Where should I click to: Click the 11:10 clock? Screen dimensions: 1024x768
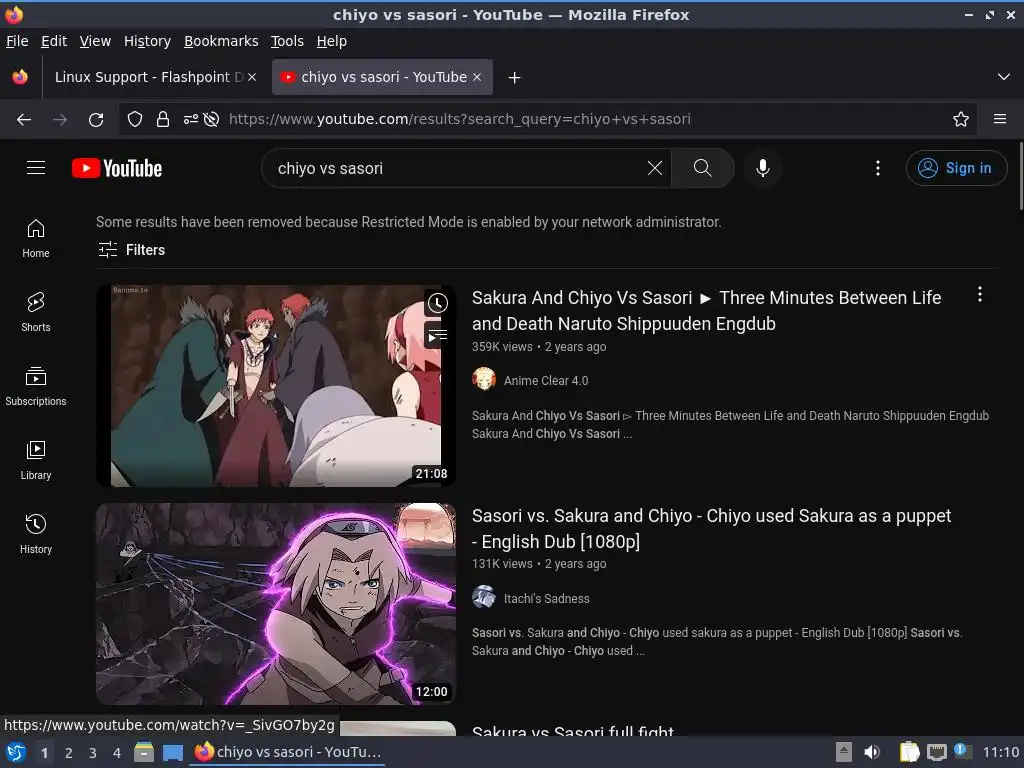tap(1001, 752)
